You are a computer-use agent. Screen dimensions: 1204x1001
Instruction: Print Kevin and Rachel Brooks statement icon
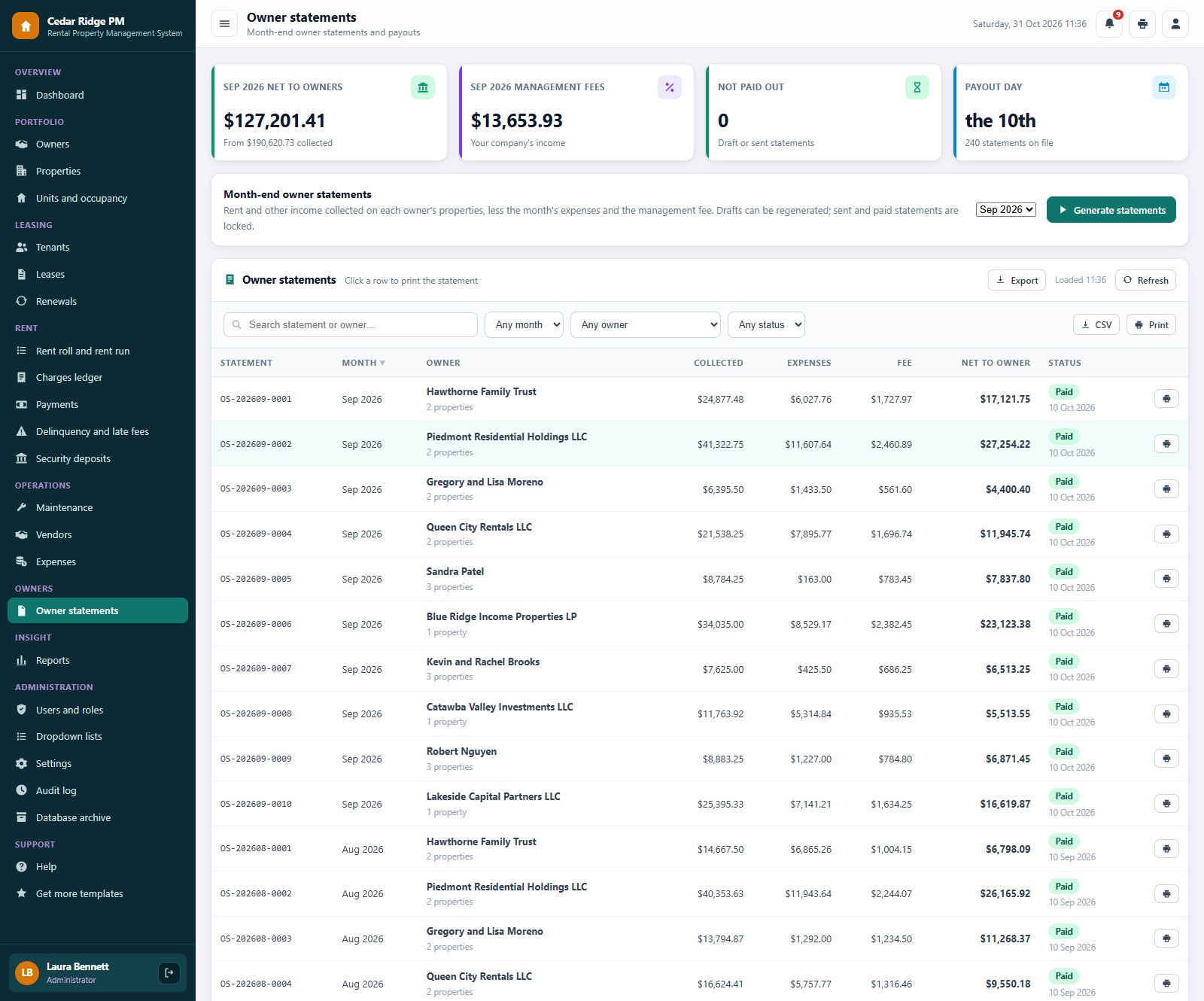(1166, 669)
